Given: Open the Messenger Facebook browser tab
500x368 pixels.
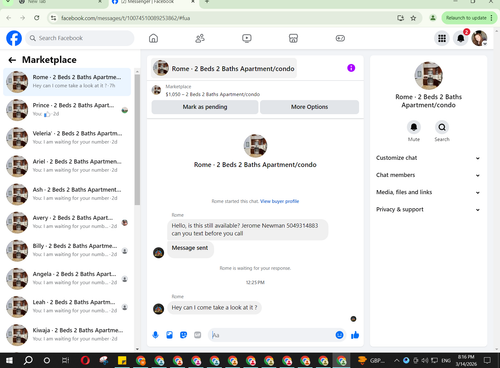Looking at the screenshot, I should (x=153, y=2).
